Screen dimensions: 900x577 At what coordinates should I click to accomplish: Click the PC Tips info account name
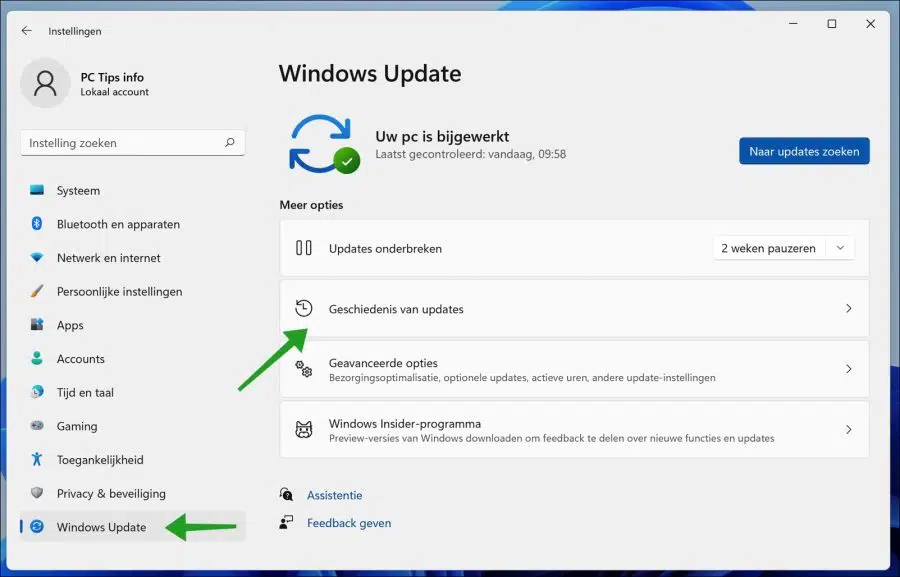(x=112, y=77)
